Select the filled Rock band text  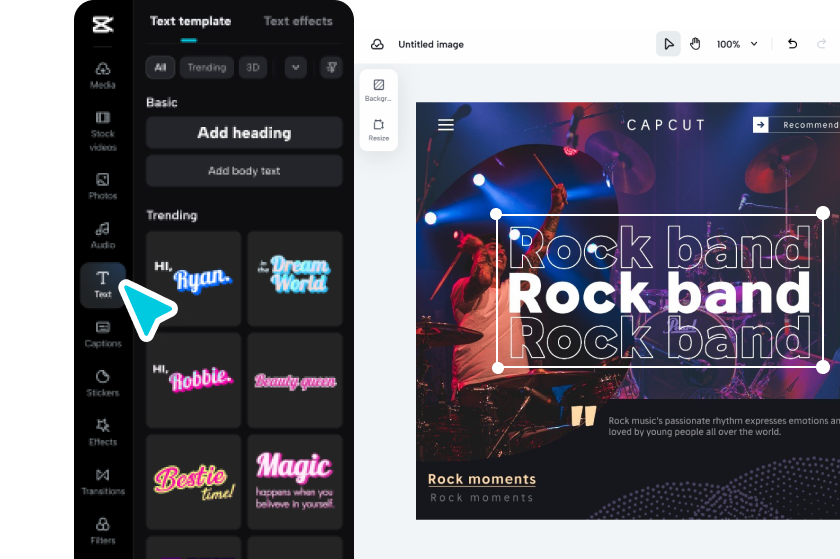pyautogui.click(x=659, y=292)
